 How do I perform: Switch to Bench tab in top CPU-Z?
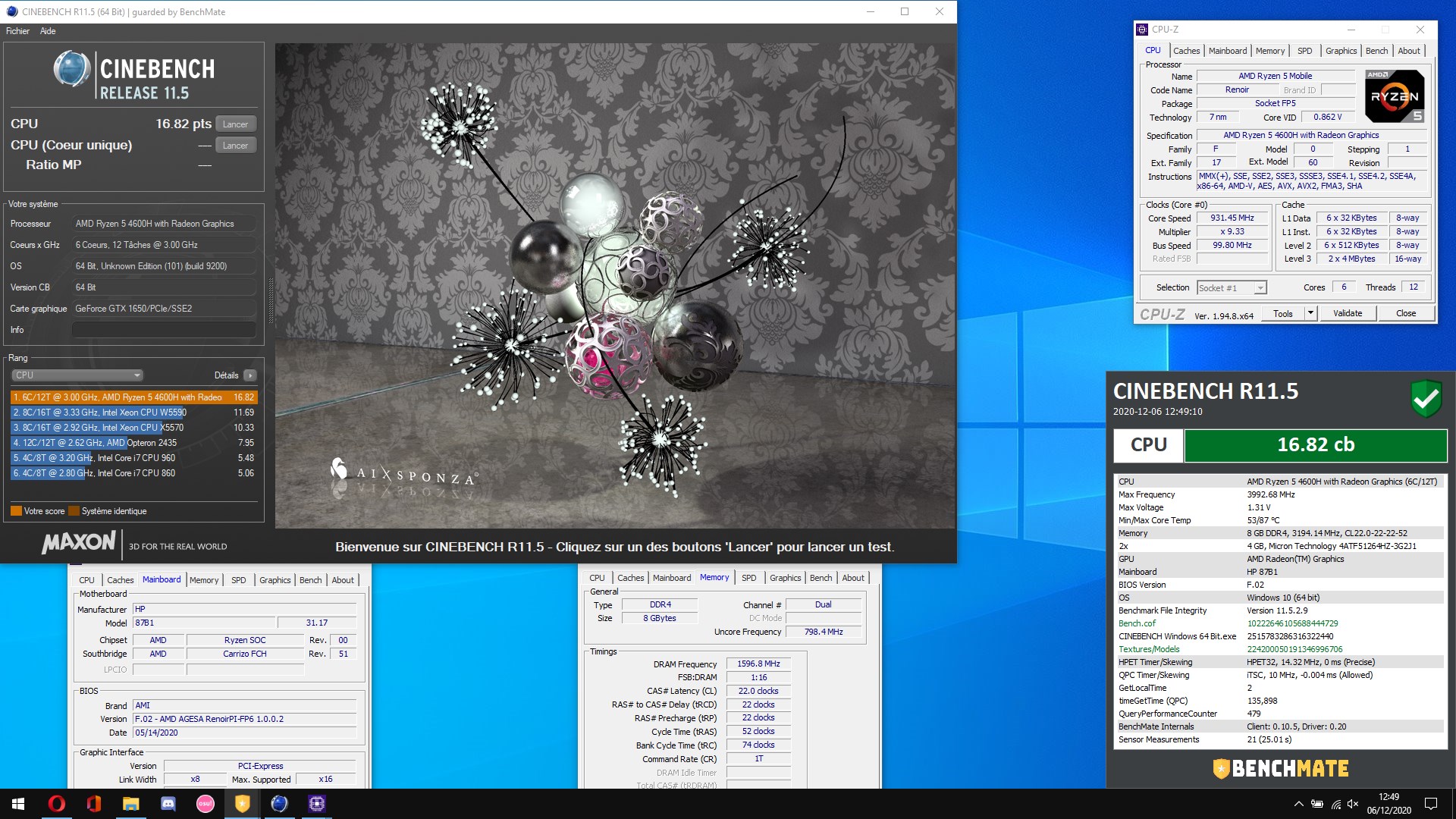pyautogui.click(x=1376, y=51)
